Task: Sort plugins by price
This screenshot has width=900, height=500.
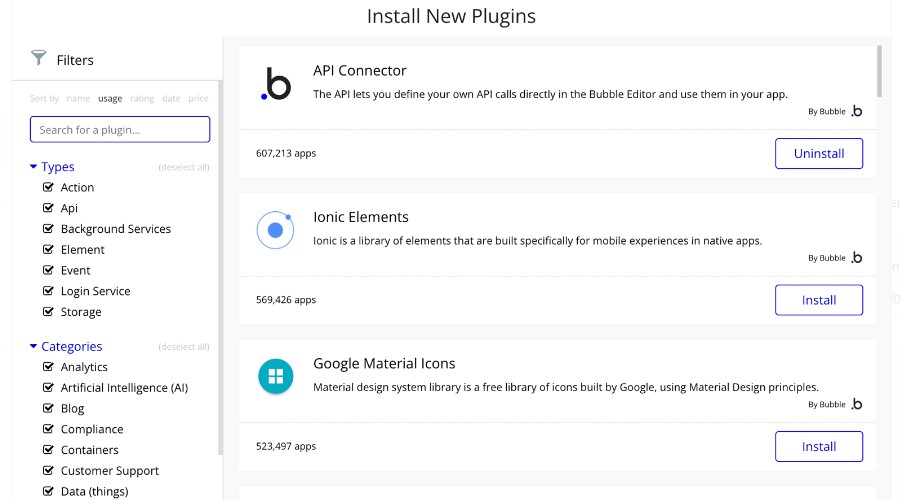Action: point(198,98)
